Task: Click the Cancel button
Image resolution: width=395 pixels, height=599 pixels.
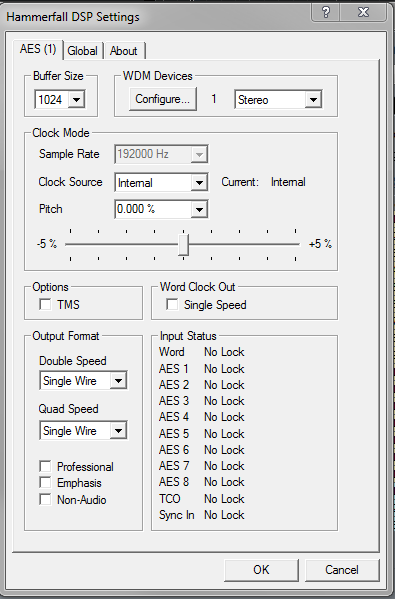Action: coord(342,570)
